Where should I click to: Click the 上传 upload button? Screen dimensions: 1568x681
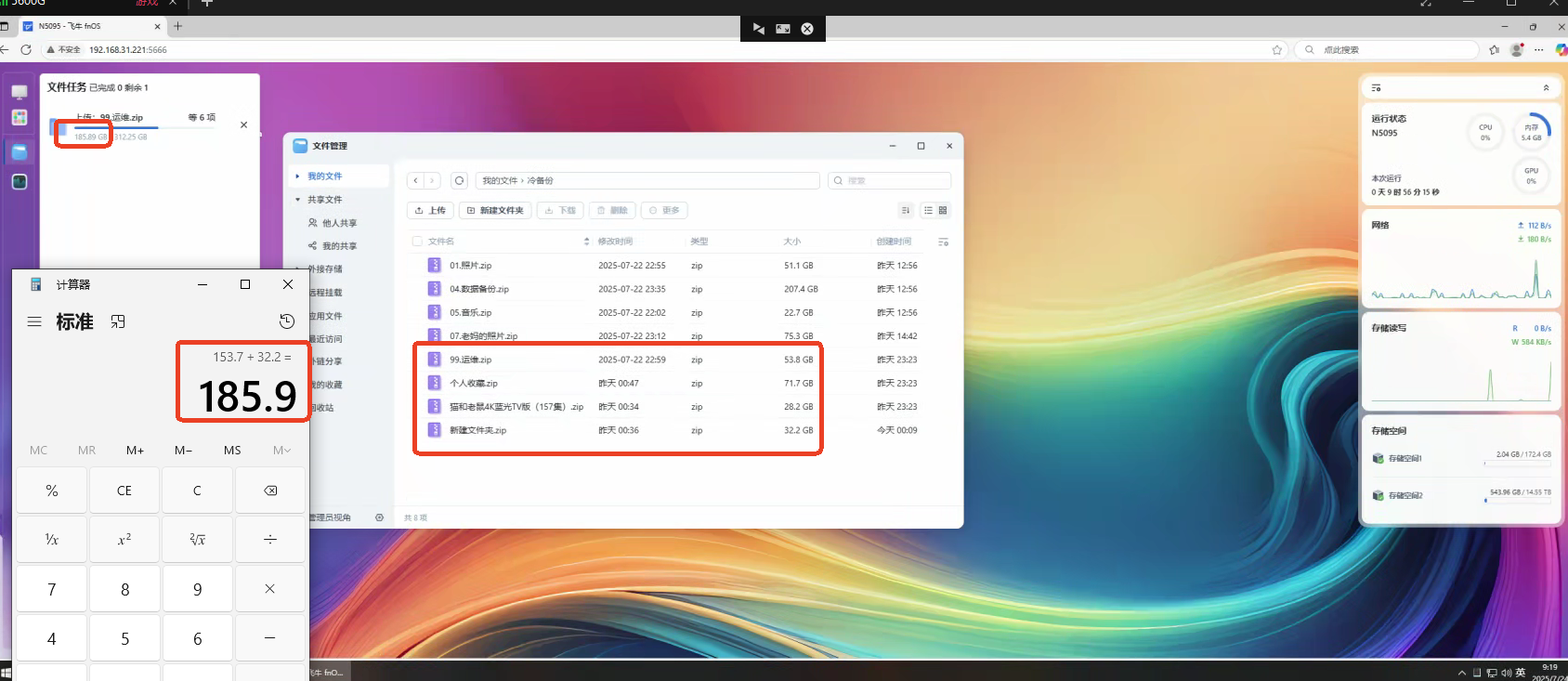pyautogui.click(x=430, y=211)
